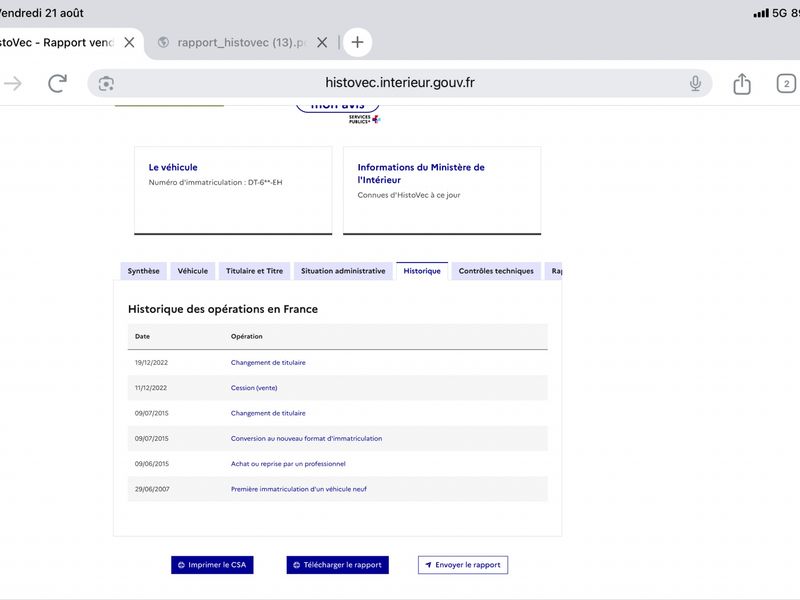Select the Informations du Ministère de l'Intérieur card
The height and width of the screenshot is (600, 800).
(x=442, y=190)
